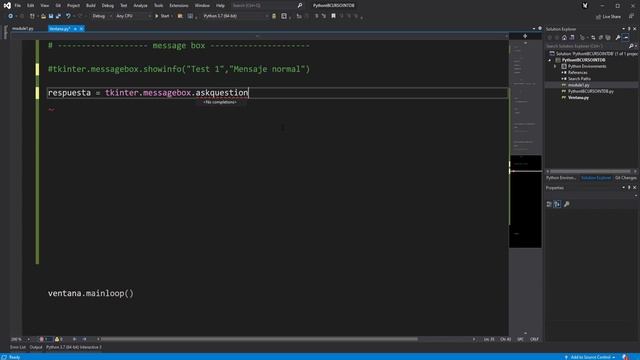The width and height of the screenshot is (640, 360).
Task: Click the New Project icon in toolbar
Action: click(x=32, y=16)
